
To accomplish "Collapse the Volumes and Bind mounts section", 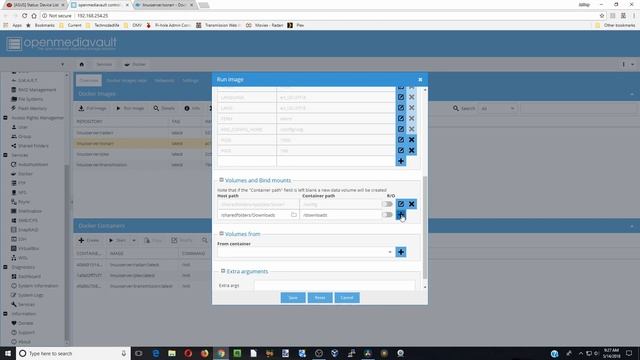I will (221, 180).
